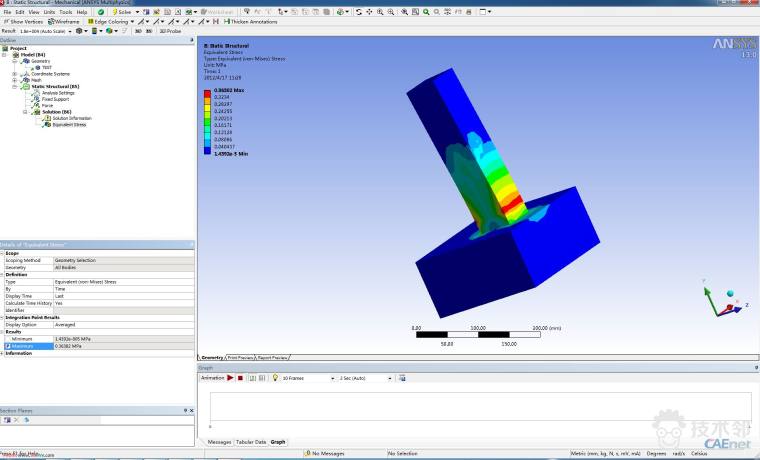Switch to the Report Preview tab
Screen dimensions: 760x460
273,357
